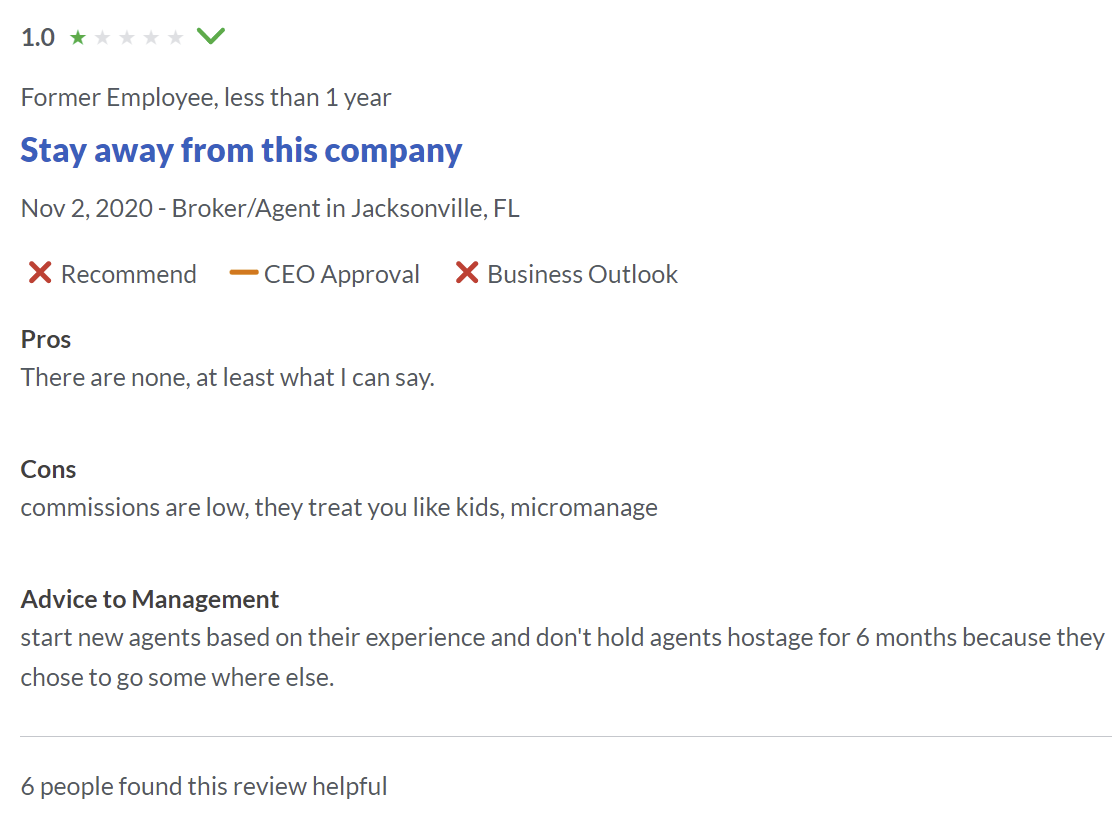
Task: Click the red X beside Business Outlook
Action: tap(466, 273)
